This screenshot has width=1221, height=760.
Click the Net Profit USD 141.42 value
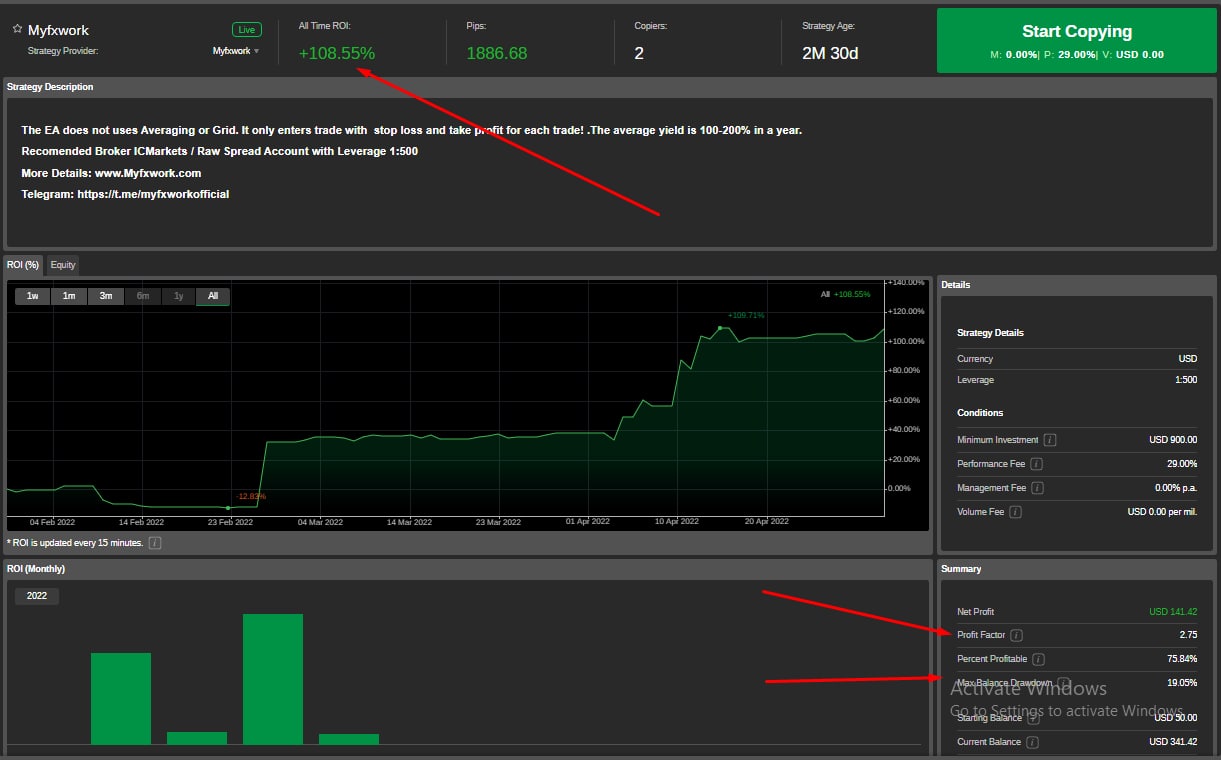[x=1172, y=612]
